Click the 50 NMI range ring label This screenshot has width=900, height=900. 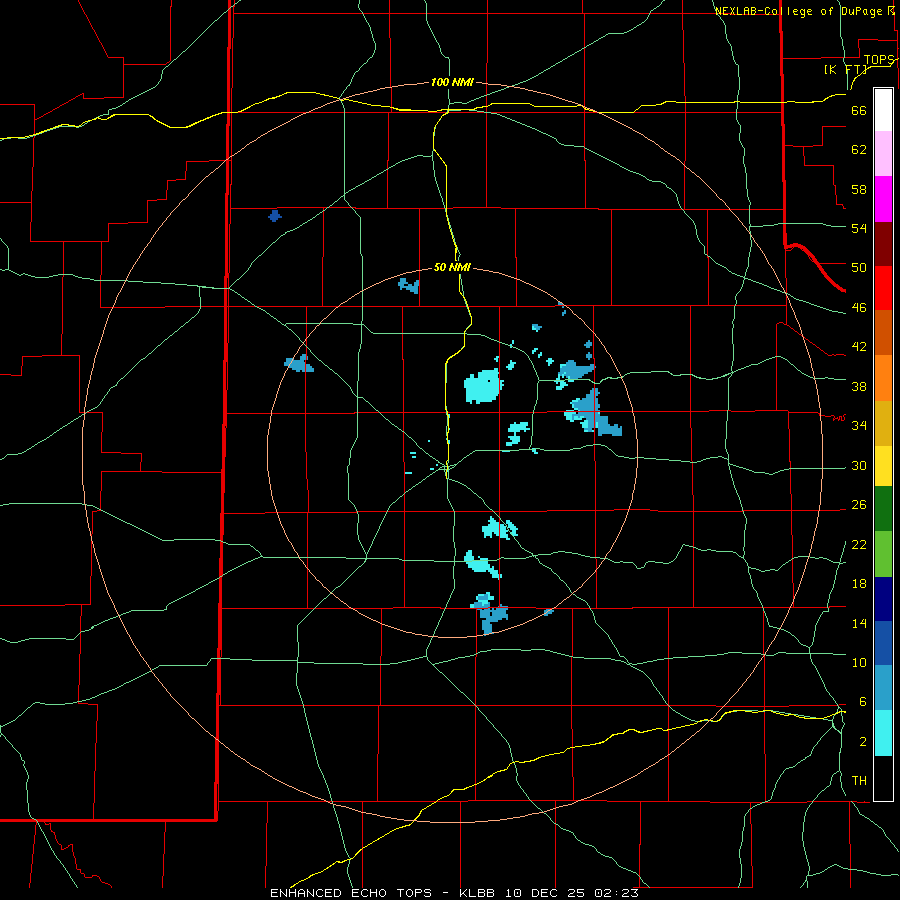coord(452,267)
